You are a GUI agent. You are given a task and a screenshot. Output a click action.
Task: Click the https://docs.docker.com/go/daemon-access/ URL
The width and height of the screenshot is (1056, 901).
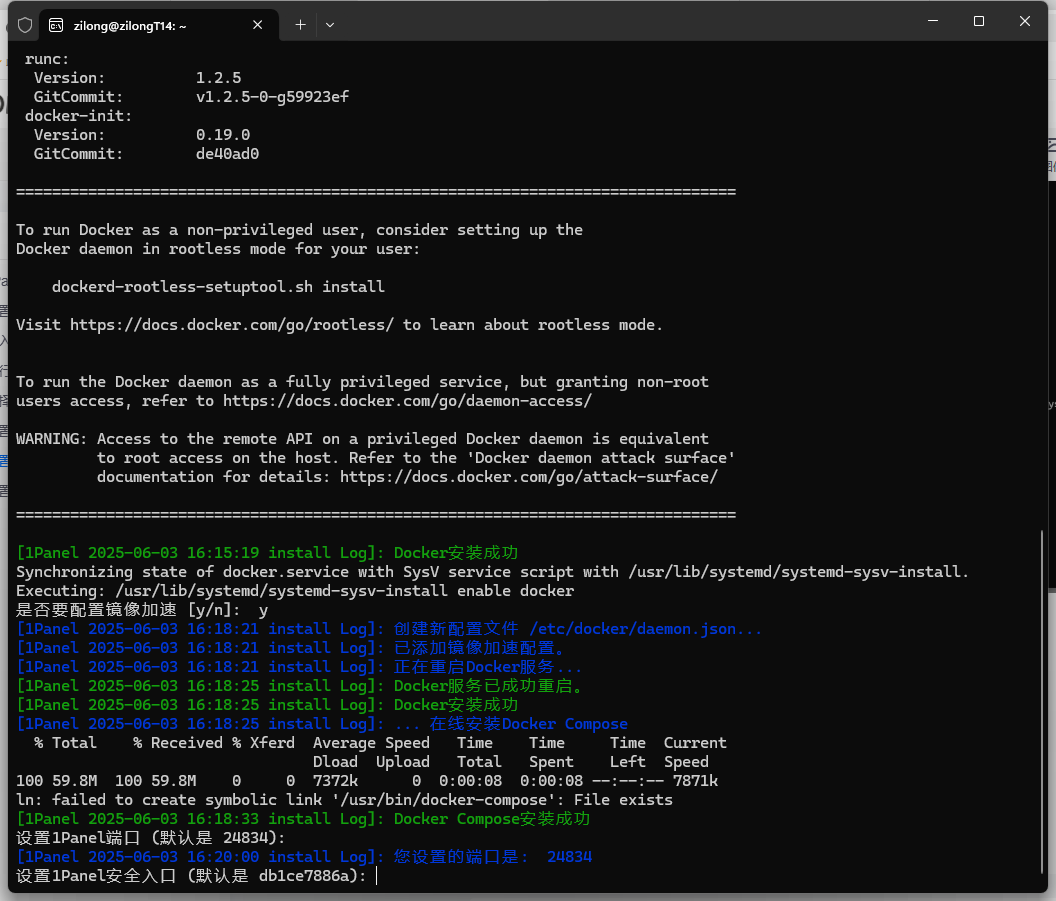pyautogui.click(x=407, y=401)
